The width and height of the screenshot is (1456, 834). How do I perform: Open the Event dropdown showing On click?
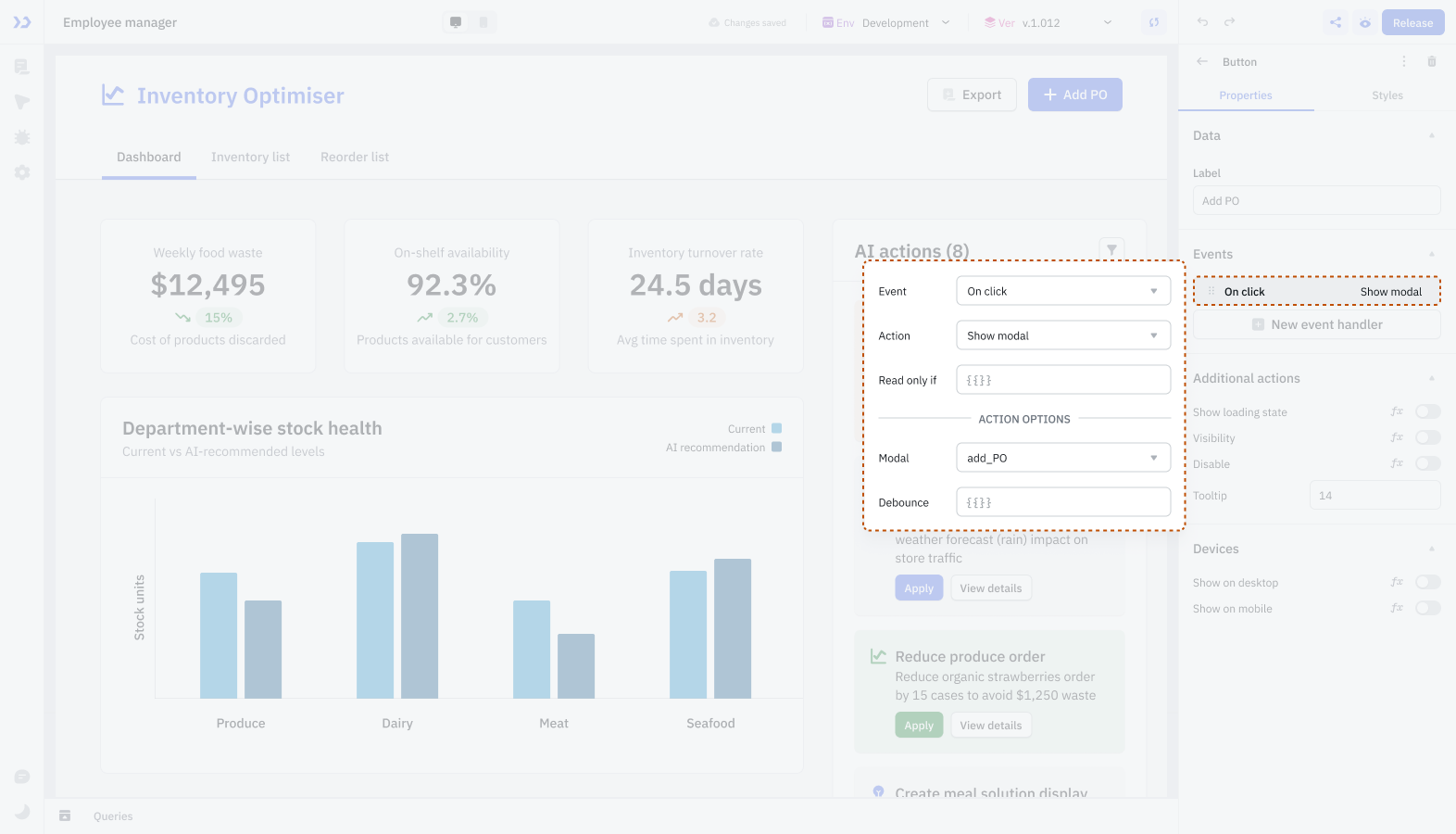[x=1062, y=291]
